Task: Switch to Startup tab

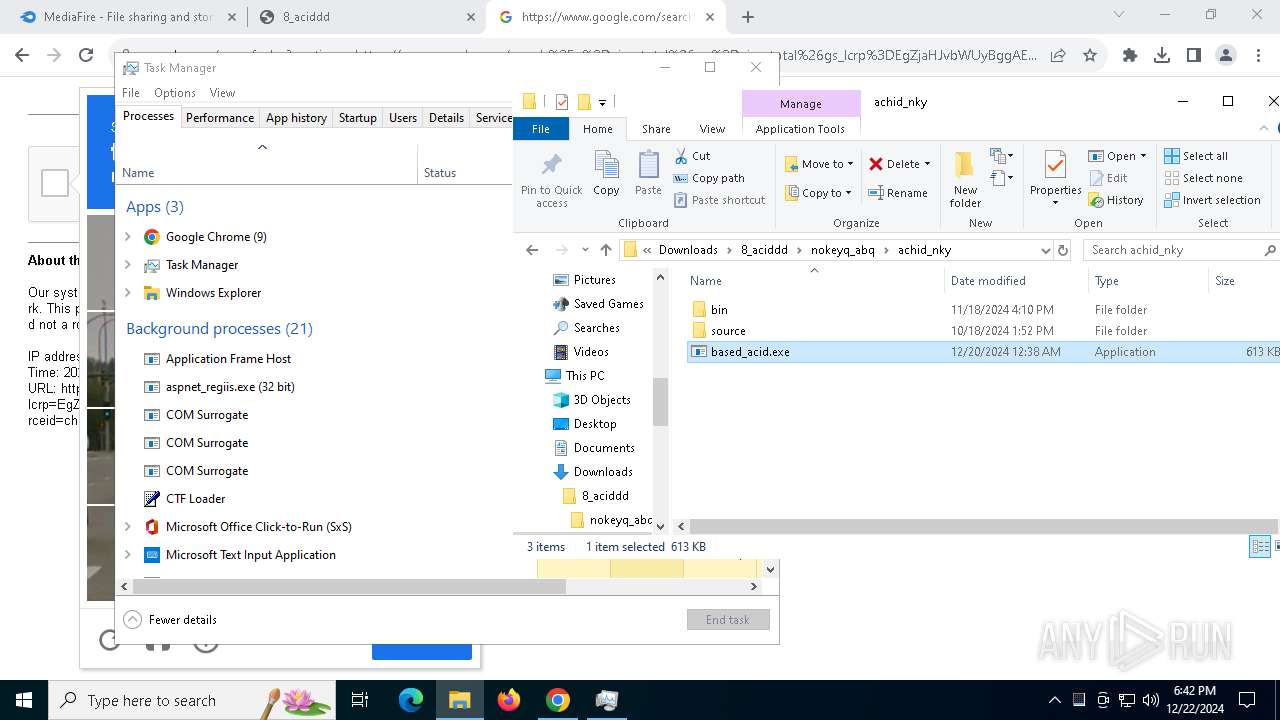Action: point(357,117)
